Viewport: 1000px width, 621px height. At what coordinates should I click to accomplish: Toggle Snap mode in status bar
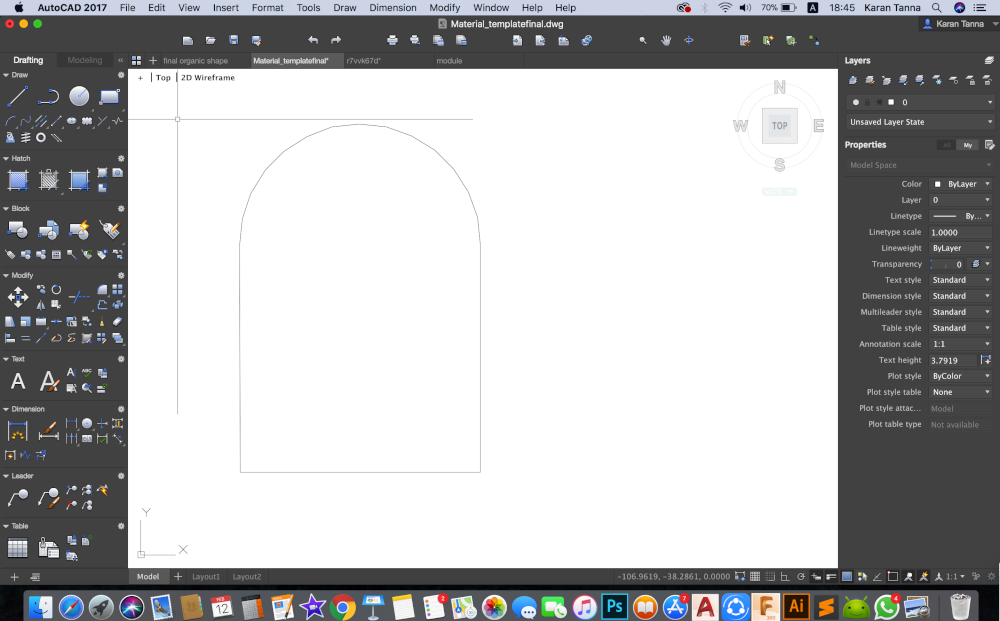(770, 576)
